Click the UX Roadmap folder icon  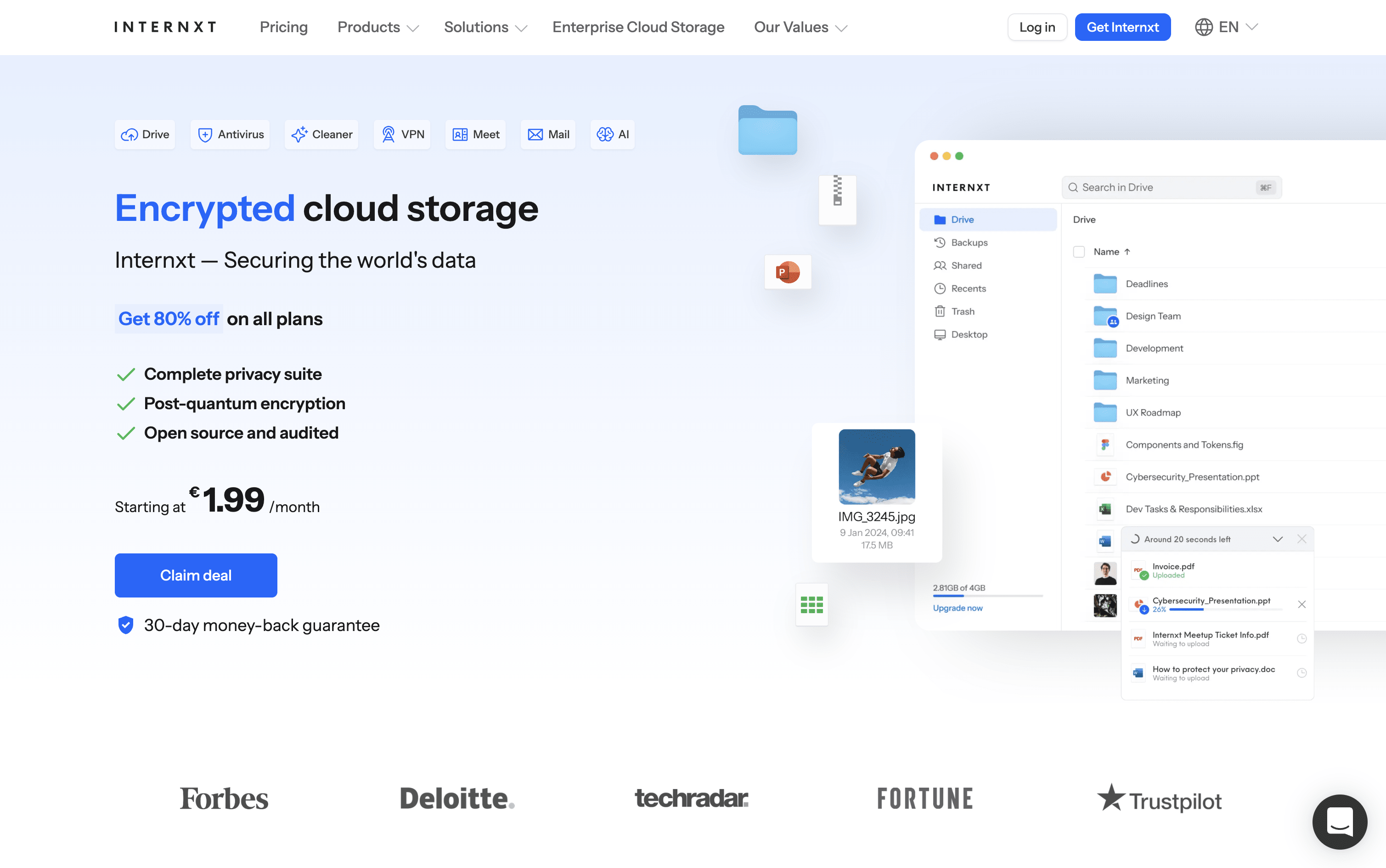[x=1105, y=412]
